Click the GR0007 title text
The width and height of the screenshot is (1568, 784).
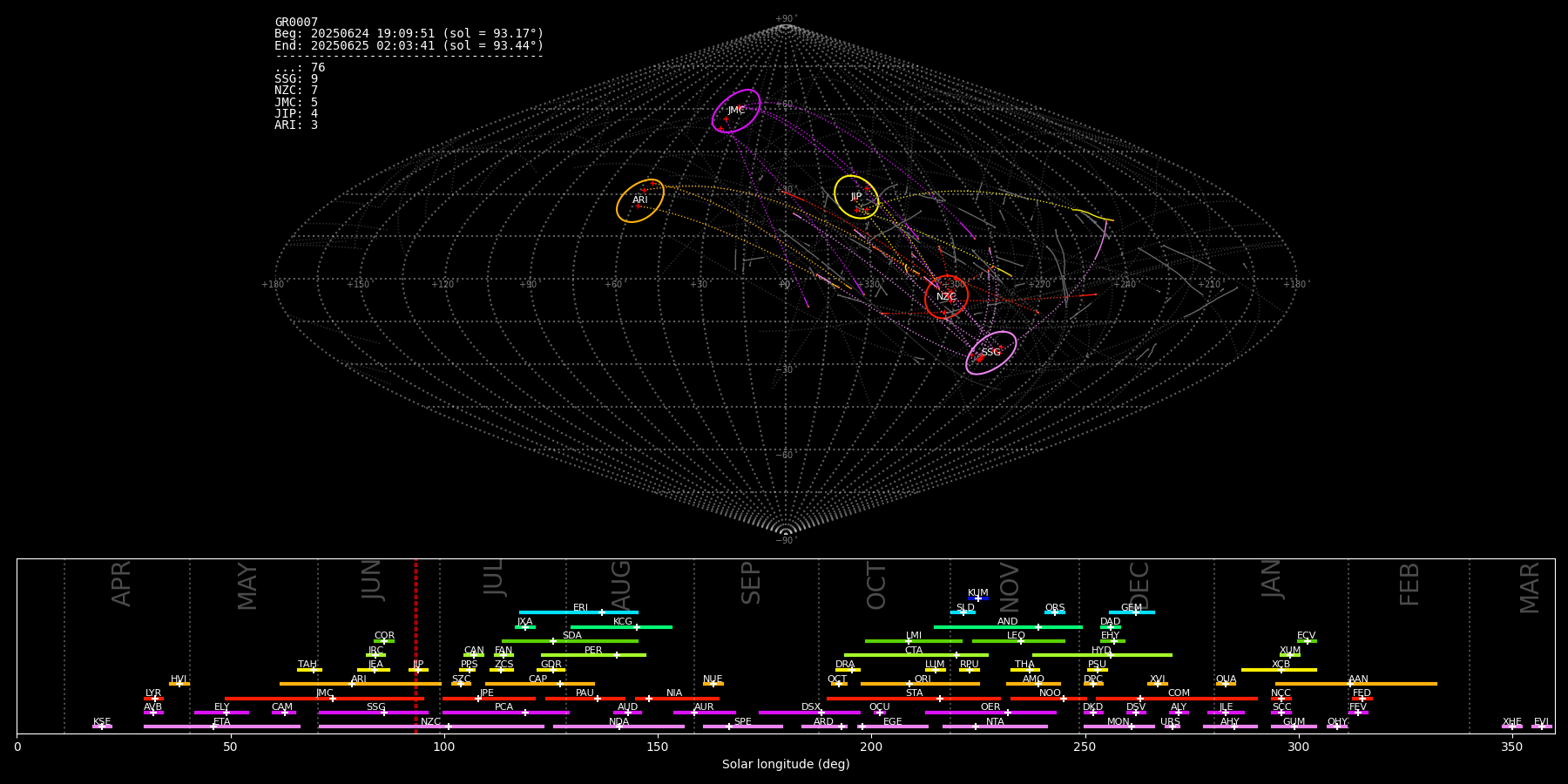(296, 23)
